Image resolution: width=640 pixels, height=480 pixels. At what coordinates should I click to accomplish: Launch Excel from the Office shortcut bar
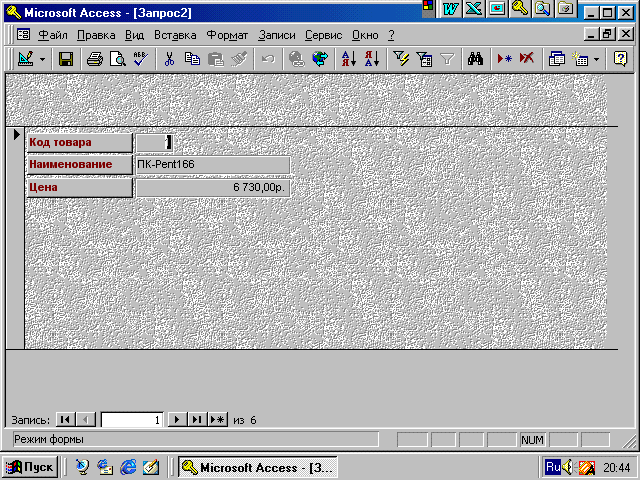474,9
